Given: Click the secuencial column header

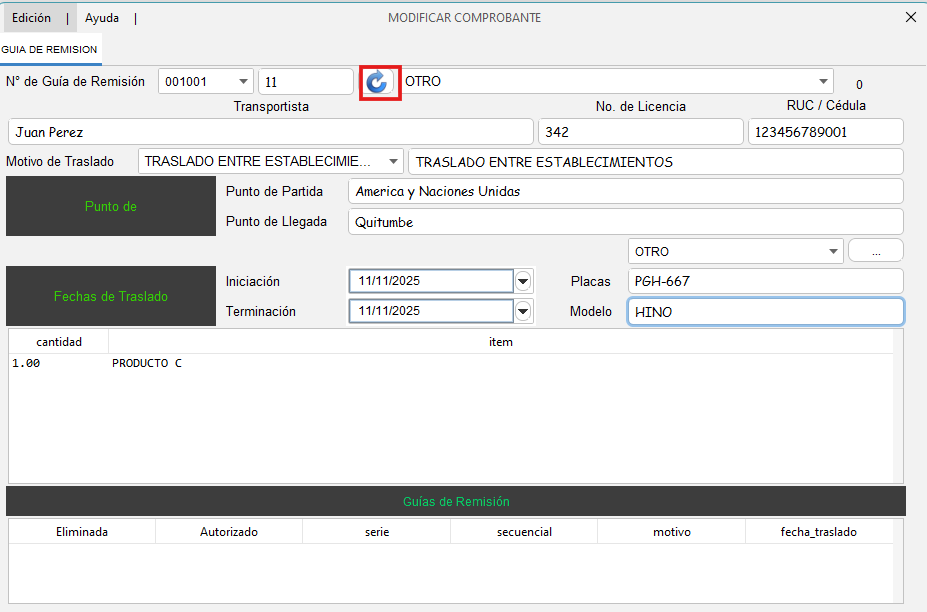Looking at the screenshot, I should (x=524, y=532).
